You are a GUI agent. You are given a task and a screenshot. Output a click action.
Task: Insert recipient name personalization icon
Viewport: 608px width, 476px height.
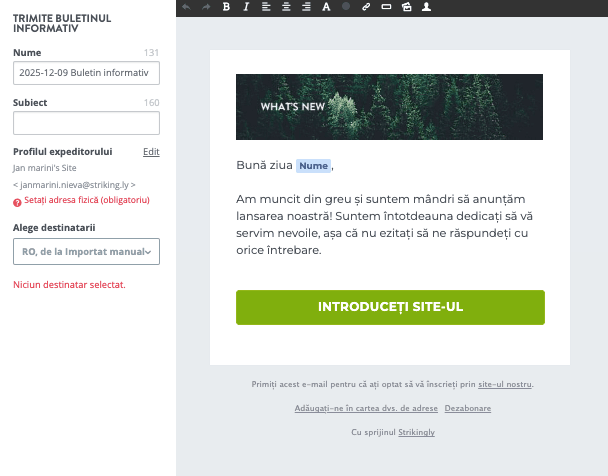427,7
